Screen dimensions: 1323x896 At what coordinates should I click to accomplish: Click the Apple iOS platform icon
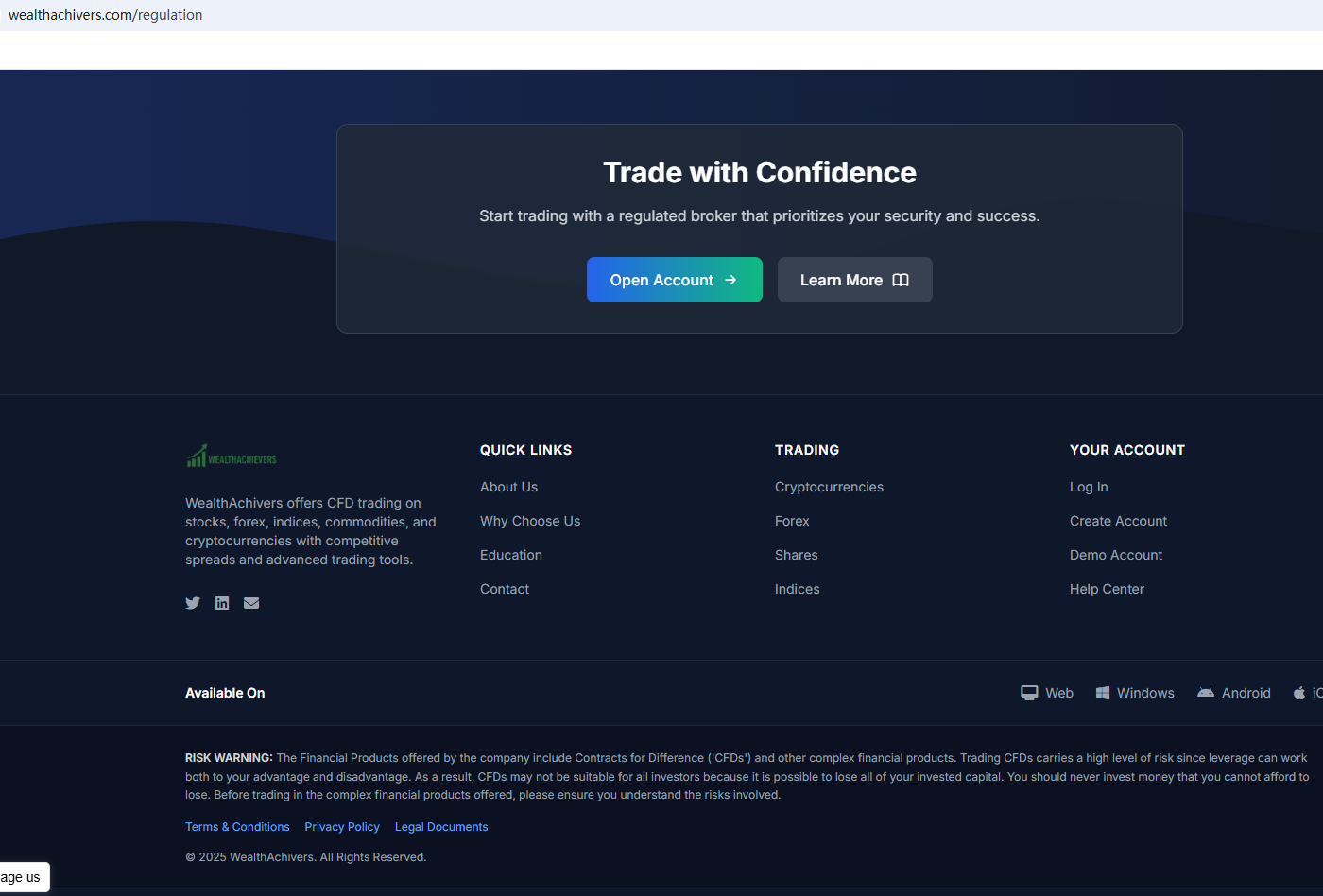[1300, 693]
